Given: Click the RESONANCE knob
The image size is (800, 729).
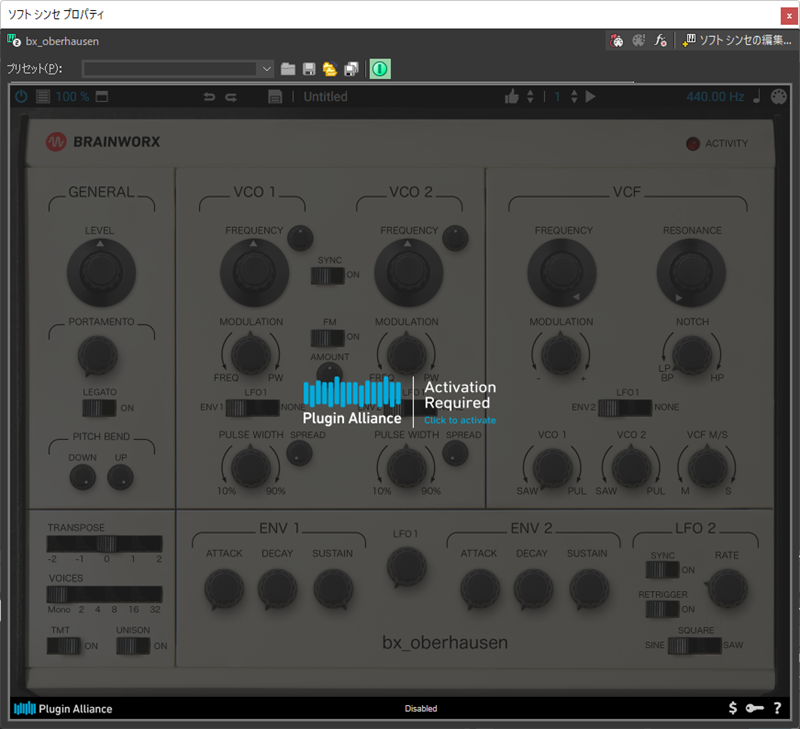Looking at the screenshot, I should point(691,272).
